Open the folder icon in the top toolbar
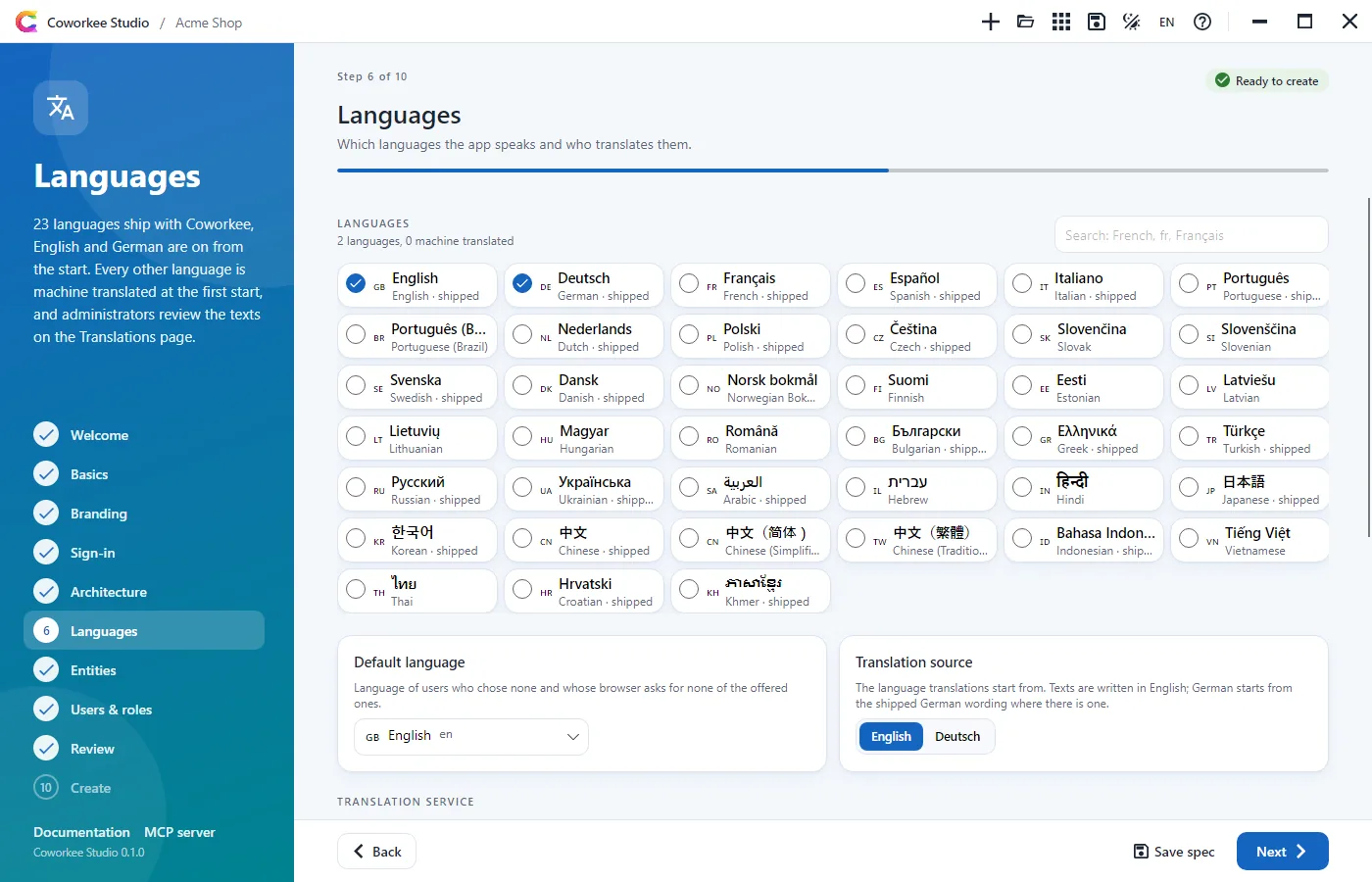 (x=1026, y=22)
